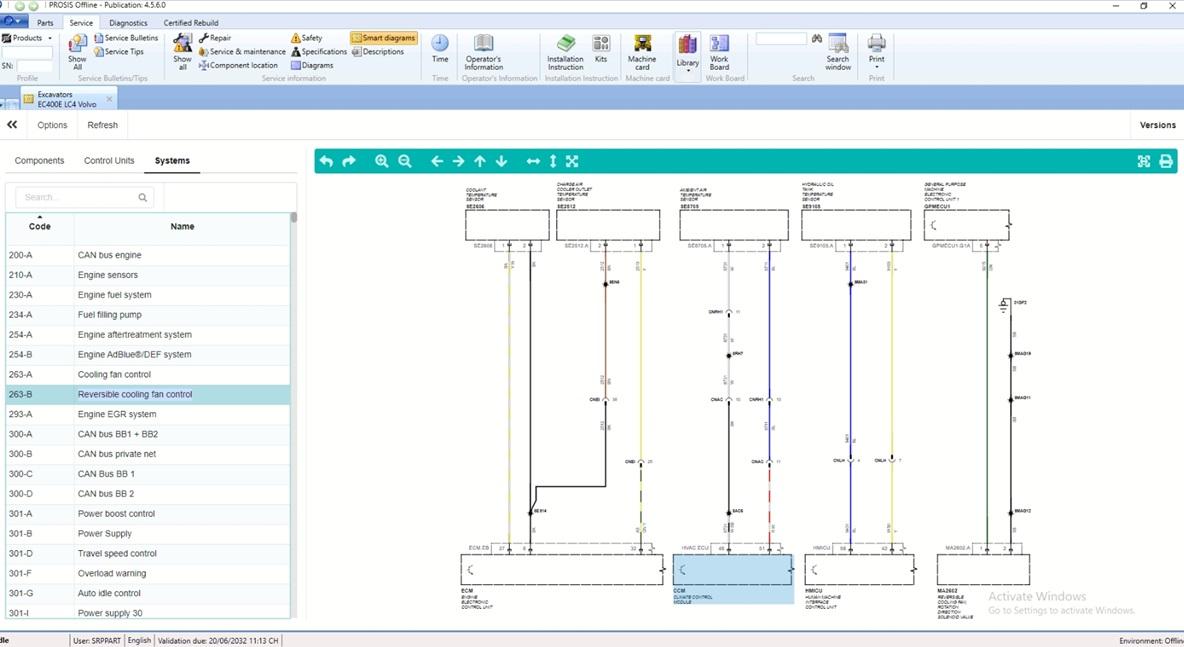Select the "CAN bus engine" system row
This screenshot has width=1184, height=647.
[148, 255]
